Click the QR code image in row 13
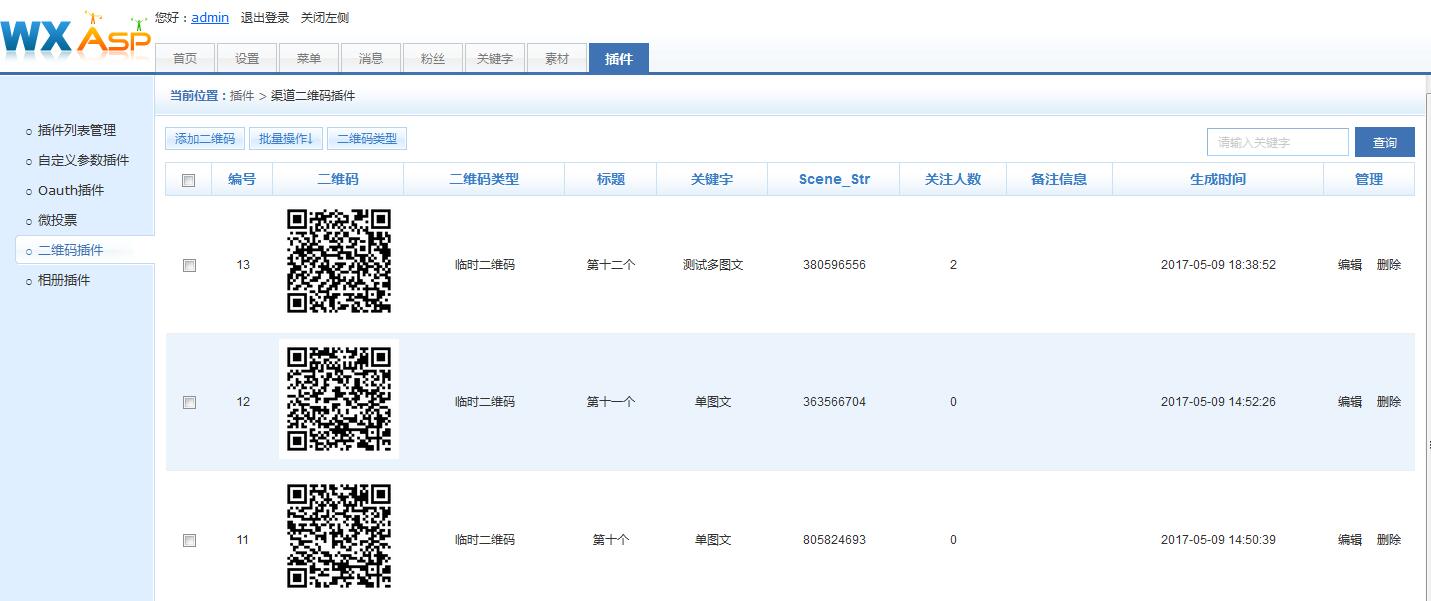 (x=339, y=261)
